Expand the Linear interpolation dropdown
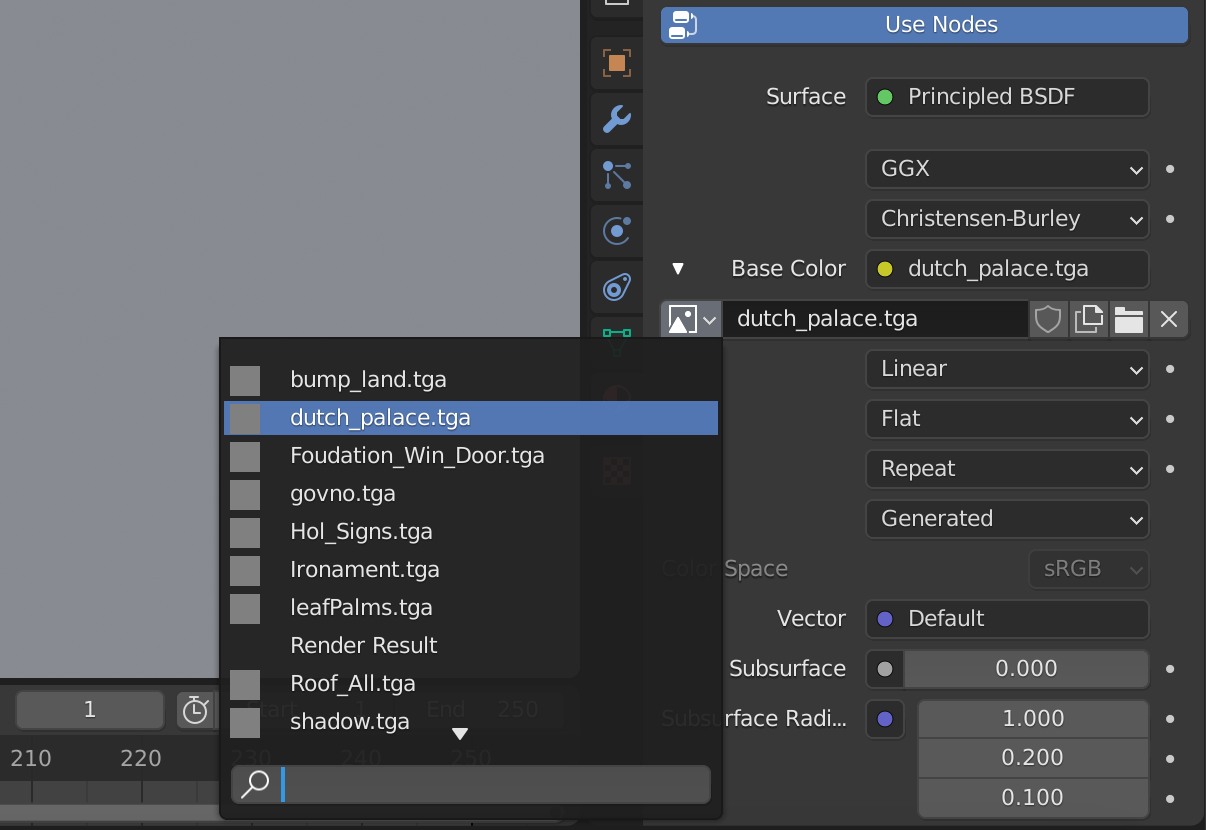Viewport: 1206px width, 830px height. click(1007, 369)
